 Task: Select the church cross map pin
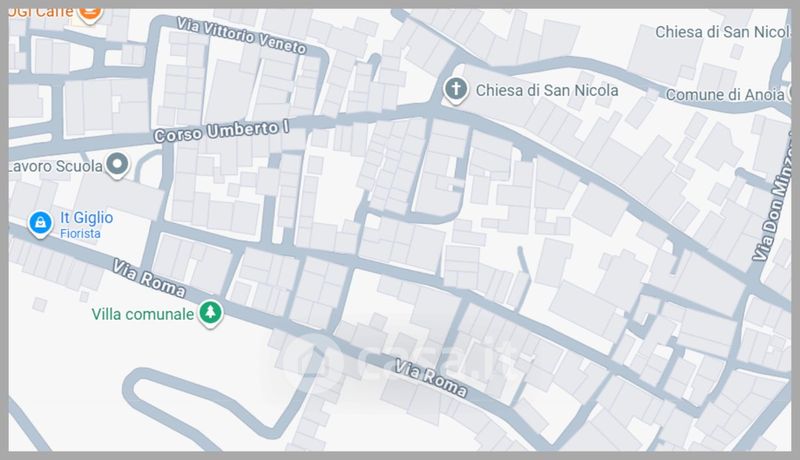click(x=455, y=90)
